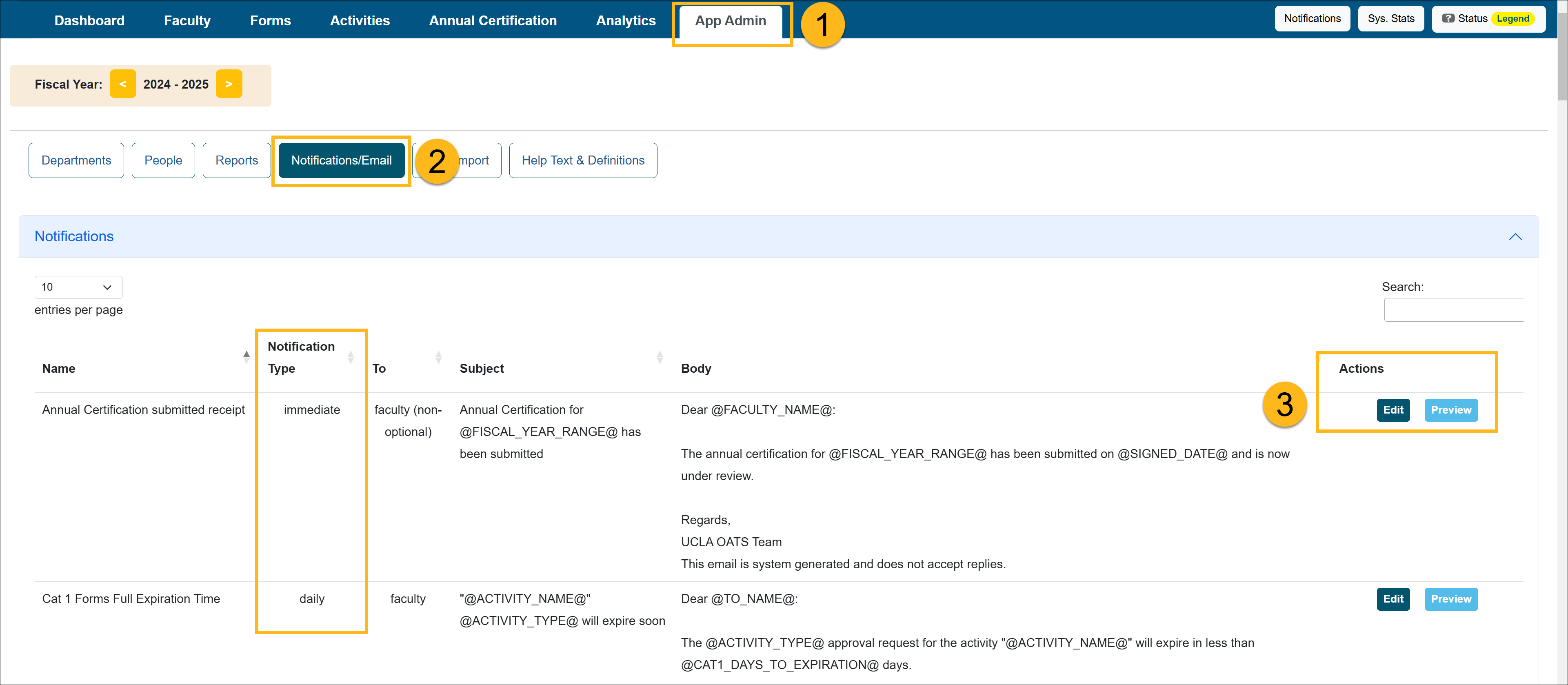Open the entries per page dropdown
This screenshot has height=685, width=1568.
[x=78, y=287]
